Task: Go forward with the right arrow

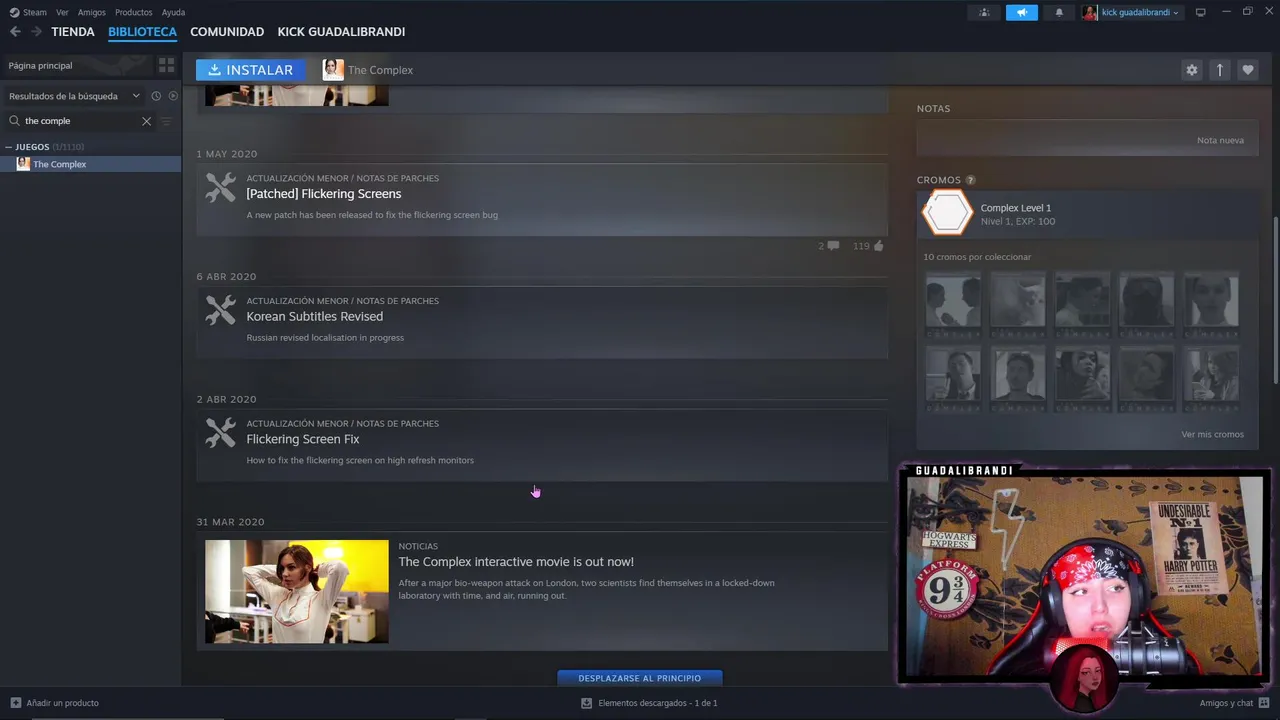Action: click(x=36, y=32)
